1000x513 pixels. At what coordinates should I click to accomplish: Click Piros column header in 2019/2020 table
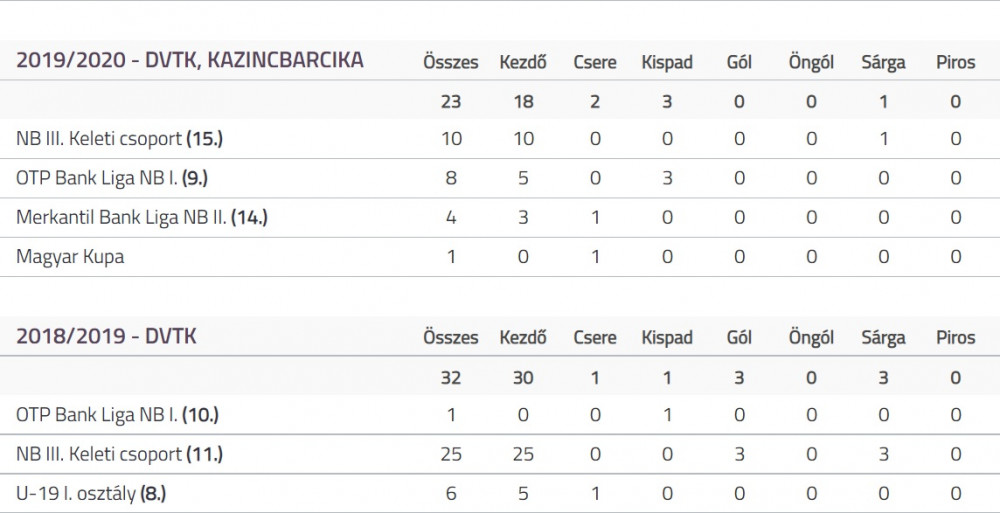click(x=955, y=62)
